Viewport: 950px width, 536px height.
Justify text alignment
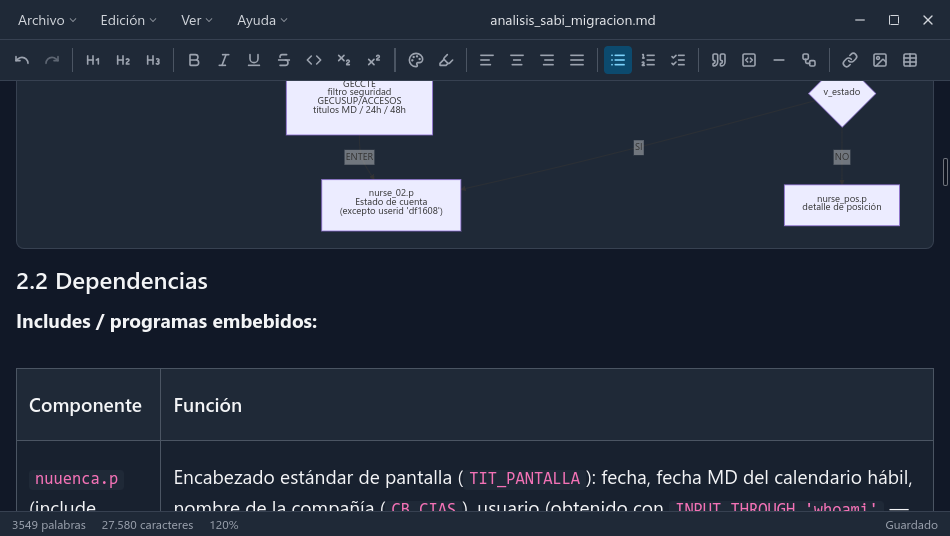coord(577,60)
